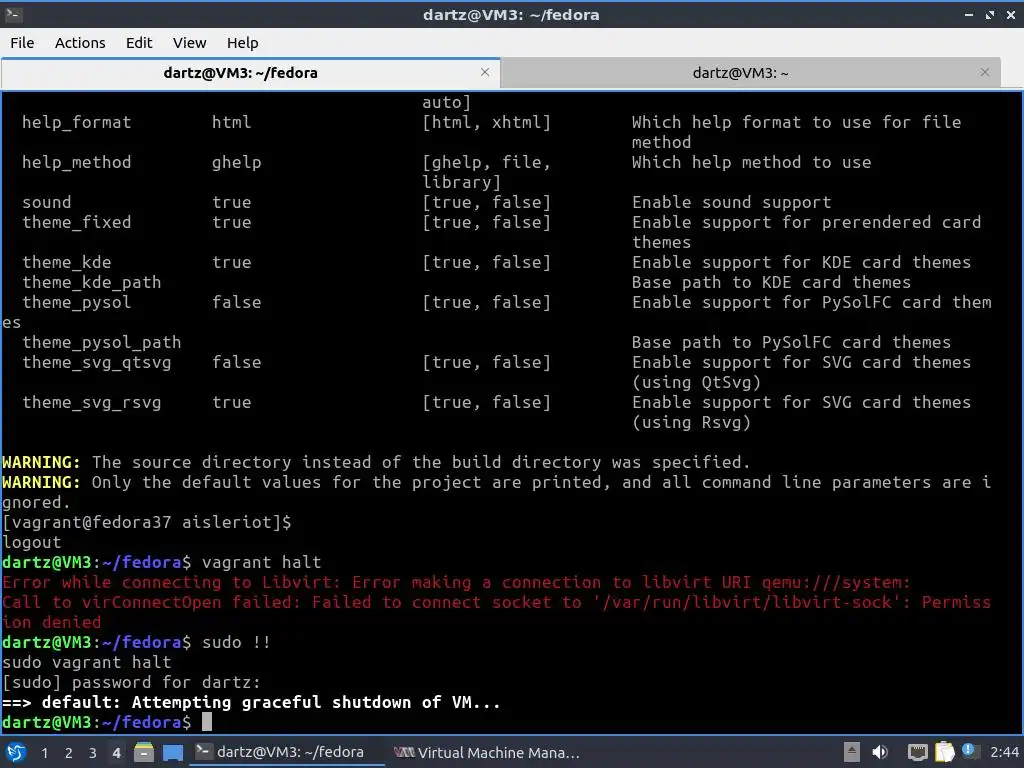Click the 'sudo vagrant halt' line
This screenshot has width=1024, height=768.
[86, 662]
